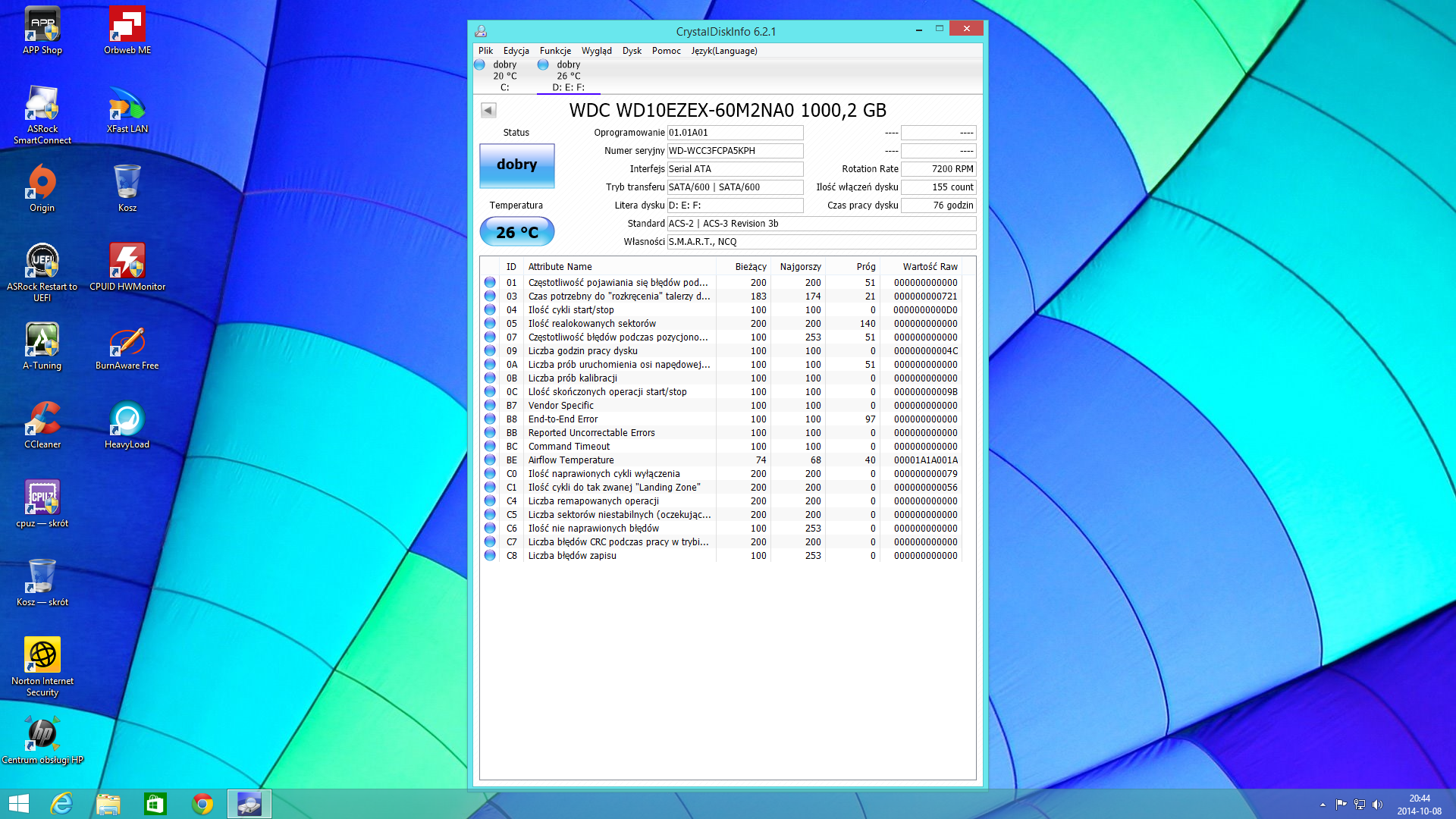Select the Centrum obsługi HP icon
Image resolution: width=1456 pixels, height=819 pixels.
(42, 740)
